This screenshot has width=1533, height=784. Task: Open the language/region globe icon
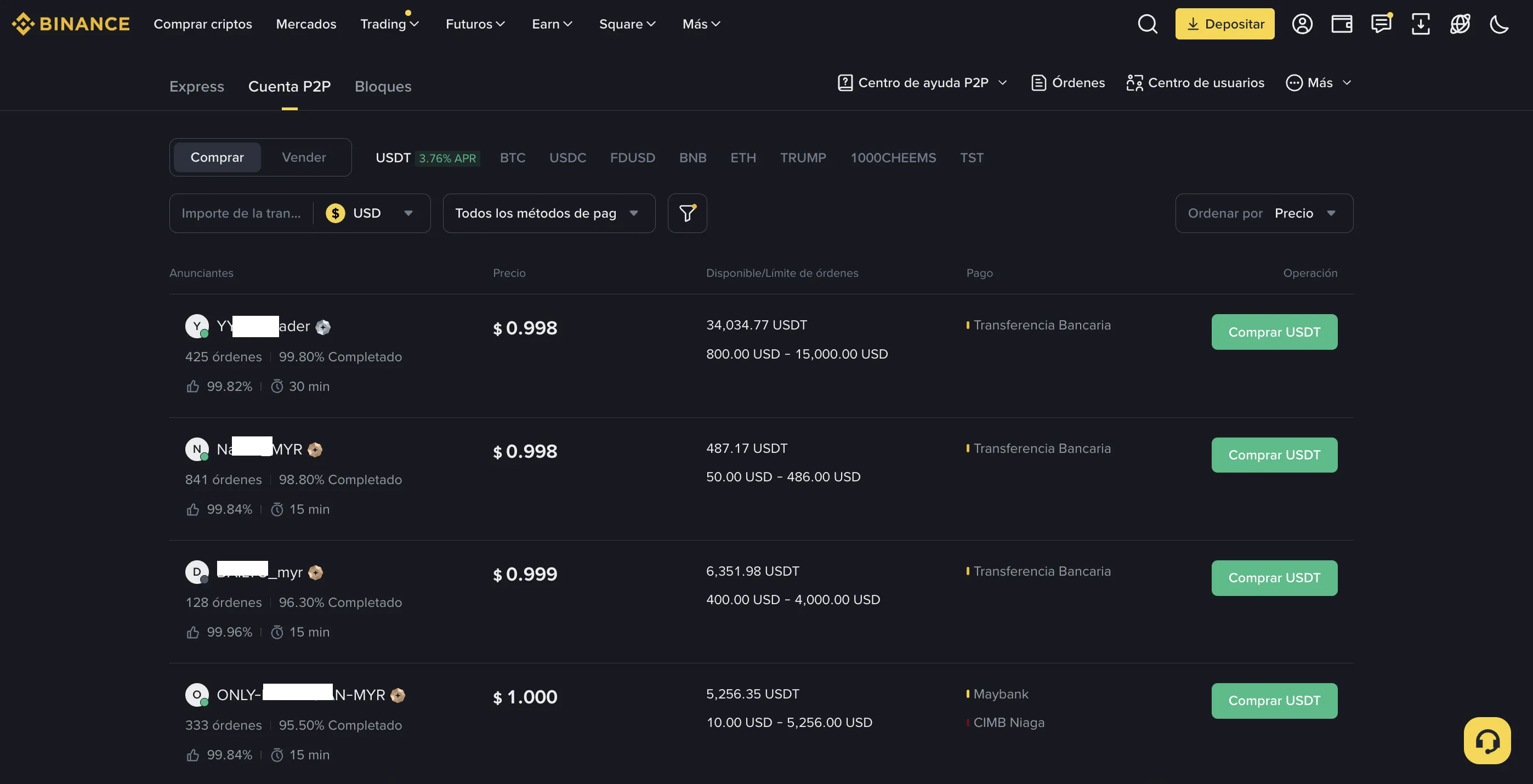click(x=1460, y=24)
